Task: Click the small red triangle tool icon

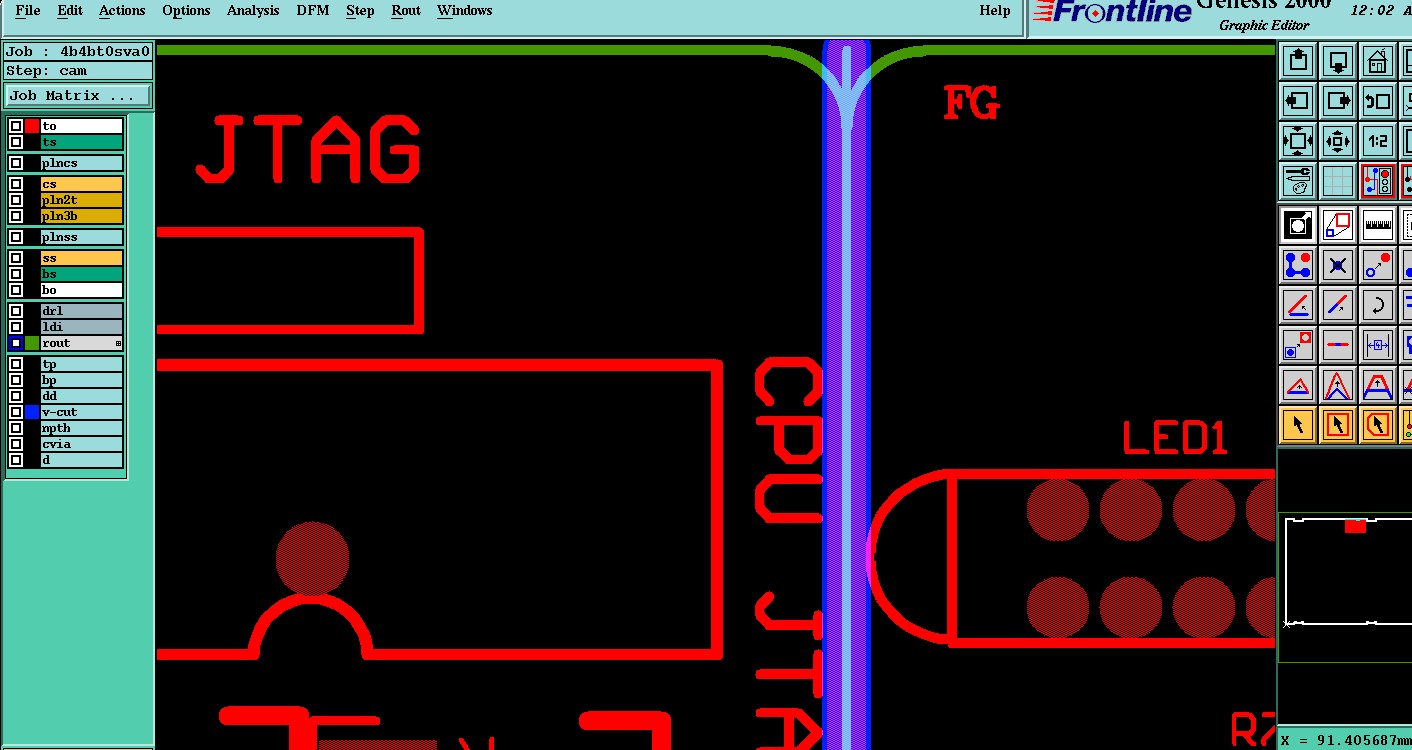Action: click(1297, 385)
